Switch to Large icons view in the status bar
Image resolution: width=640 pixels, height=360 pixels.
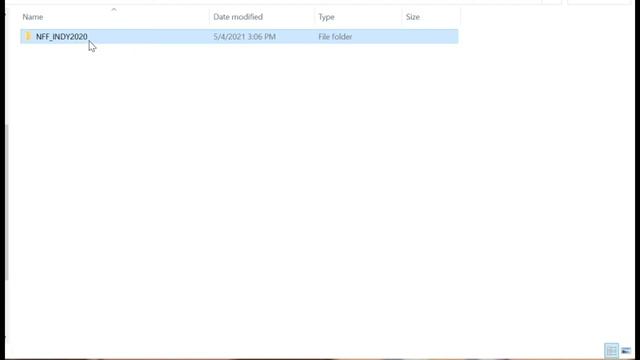pos(626,351)
